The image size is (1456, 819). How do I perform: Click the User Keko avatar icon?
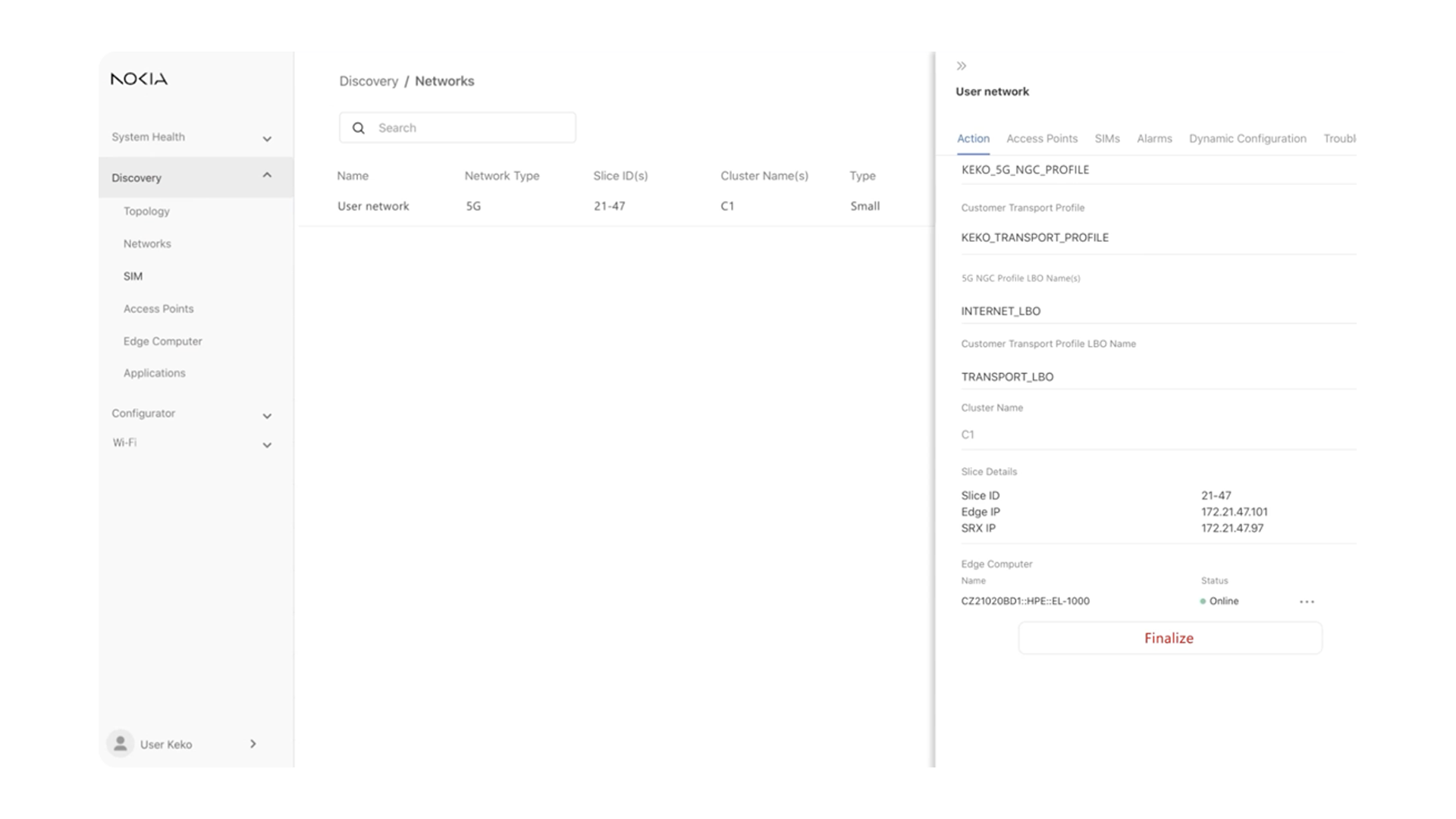point(121,744)
